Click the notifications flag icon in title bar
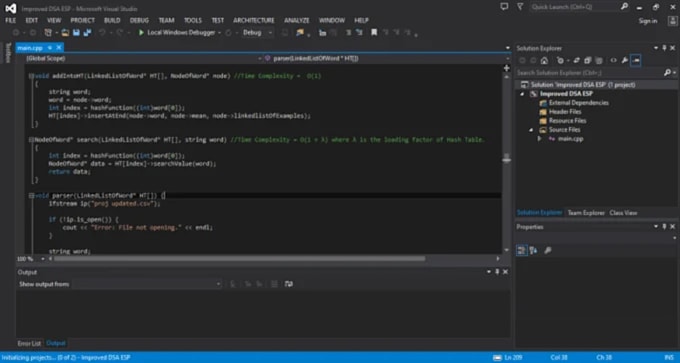Viewport: 680px width, 363px height. point(520,7)
